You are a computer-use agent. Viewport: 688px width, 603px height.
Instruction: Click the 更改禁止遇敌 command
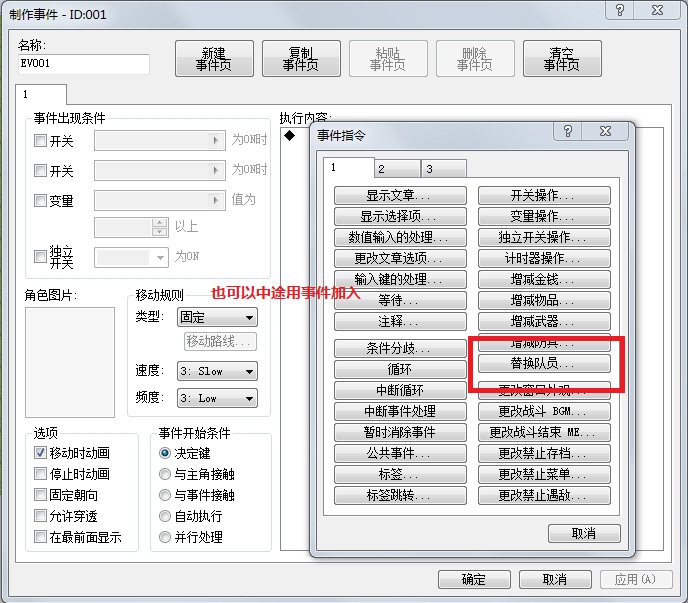pyautogui.click(x=544, y=495)
